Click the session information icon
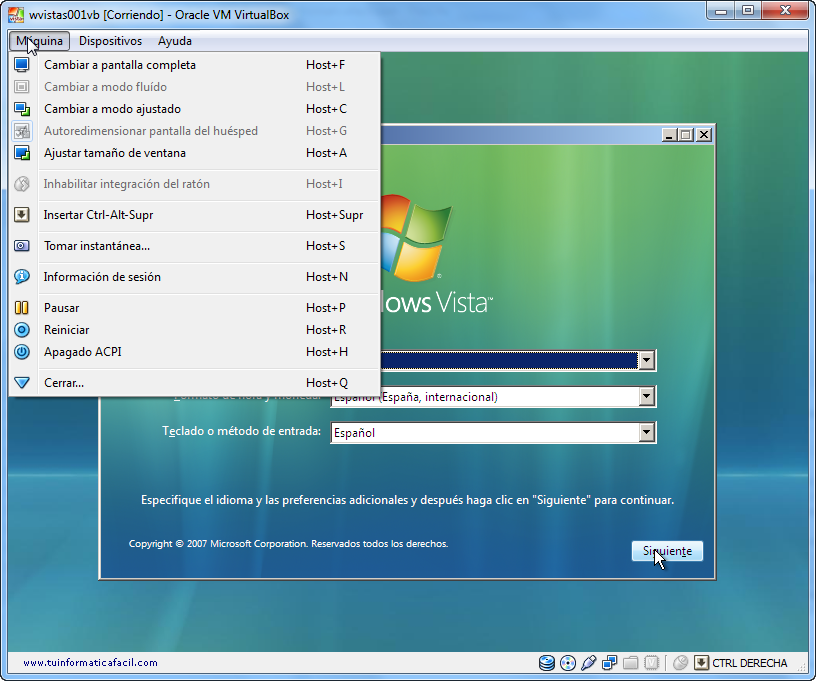Image resolution: width=816 pixels, height=681 pixels. point(21,277)
